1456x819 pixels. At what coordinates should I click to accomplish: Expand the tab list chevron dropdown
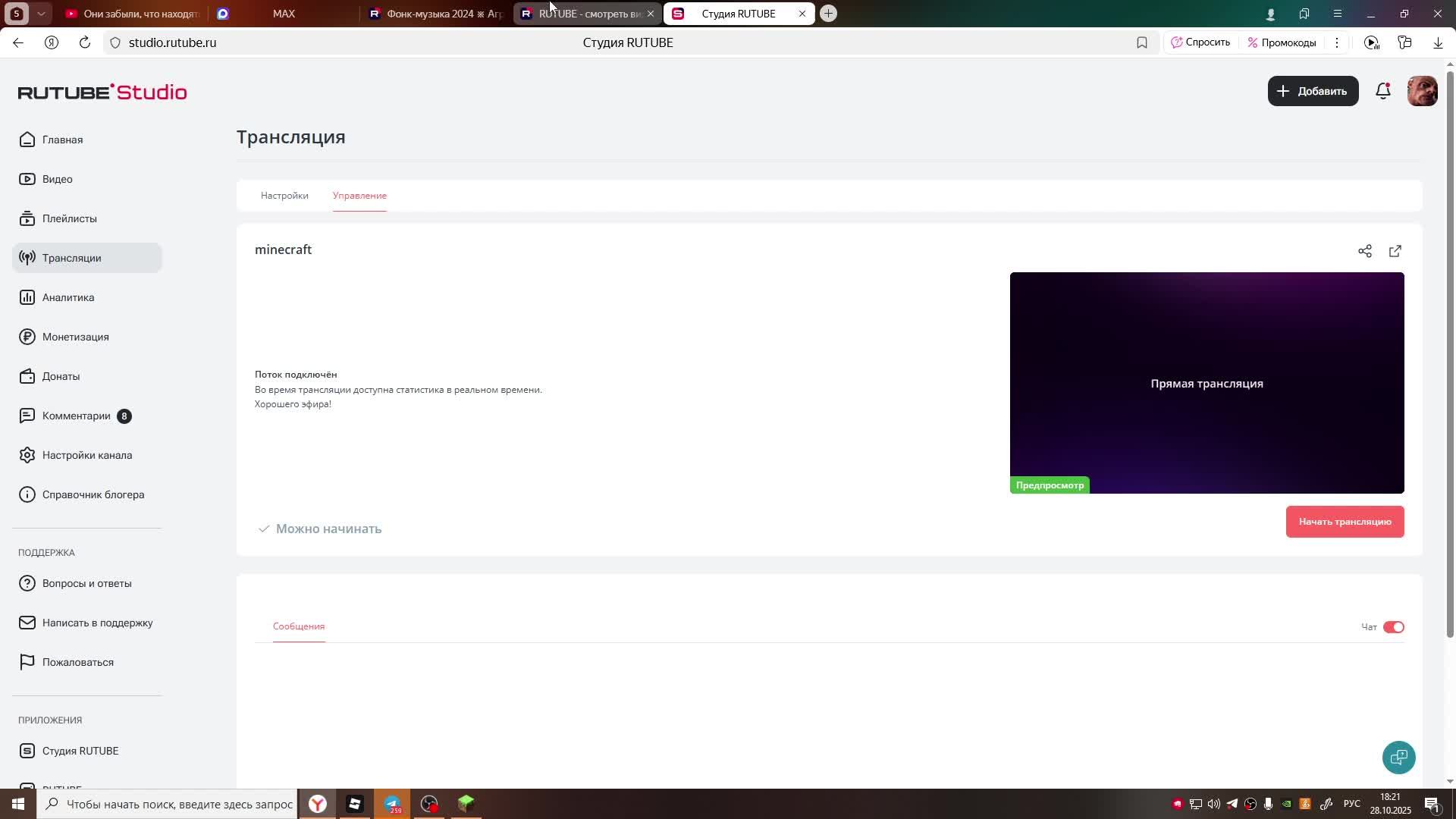[42, 14]
